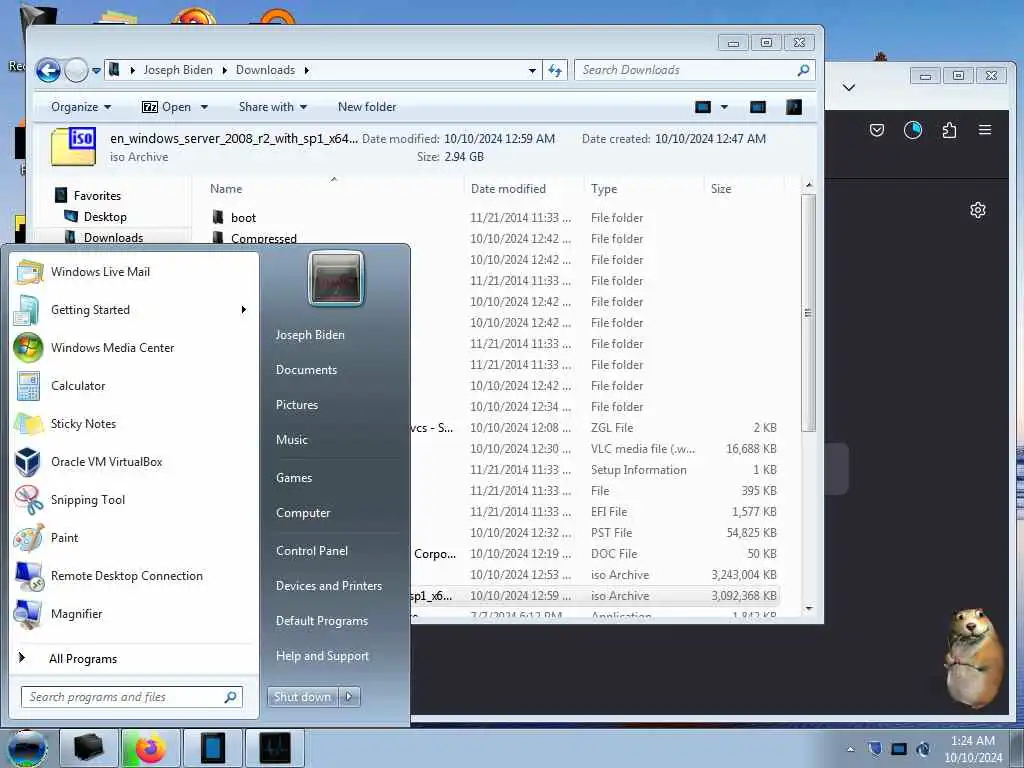Click Explorer Back navigation button
Screen dimensions: 1024x768
pyautogui.click(x=48, y=70)
